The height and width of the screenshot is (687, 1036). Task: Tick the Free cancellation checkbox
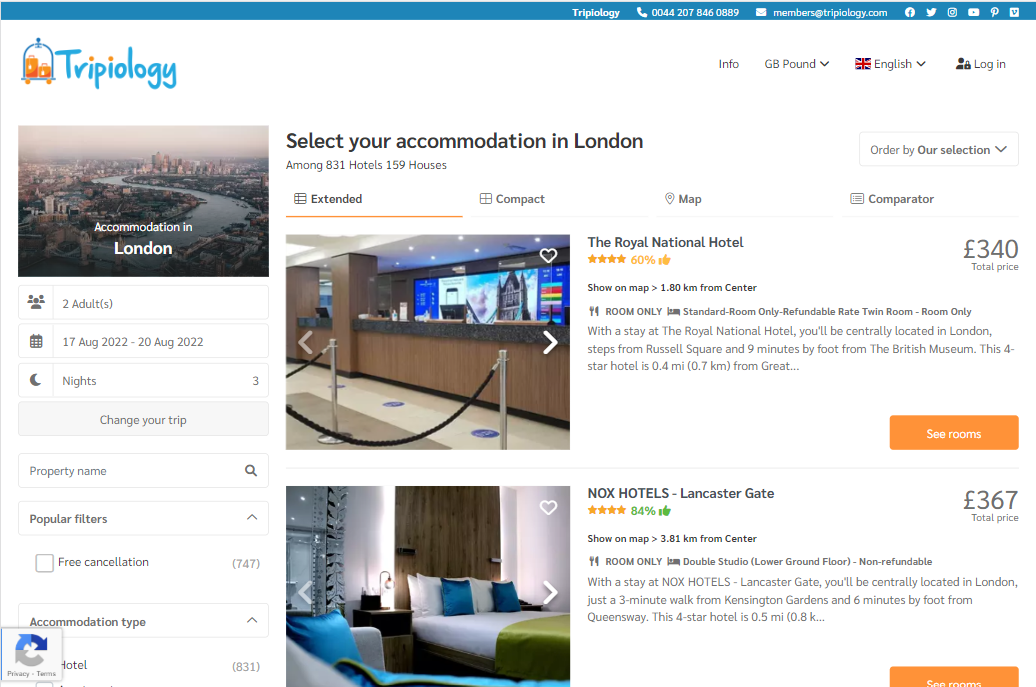coord(44,563)
